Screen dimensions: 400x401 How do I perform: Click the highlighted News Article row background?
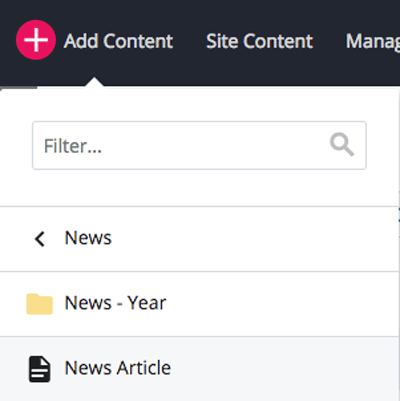(283, 369)
